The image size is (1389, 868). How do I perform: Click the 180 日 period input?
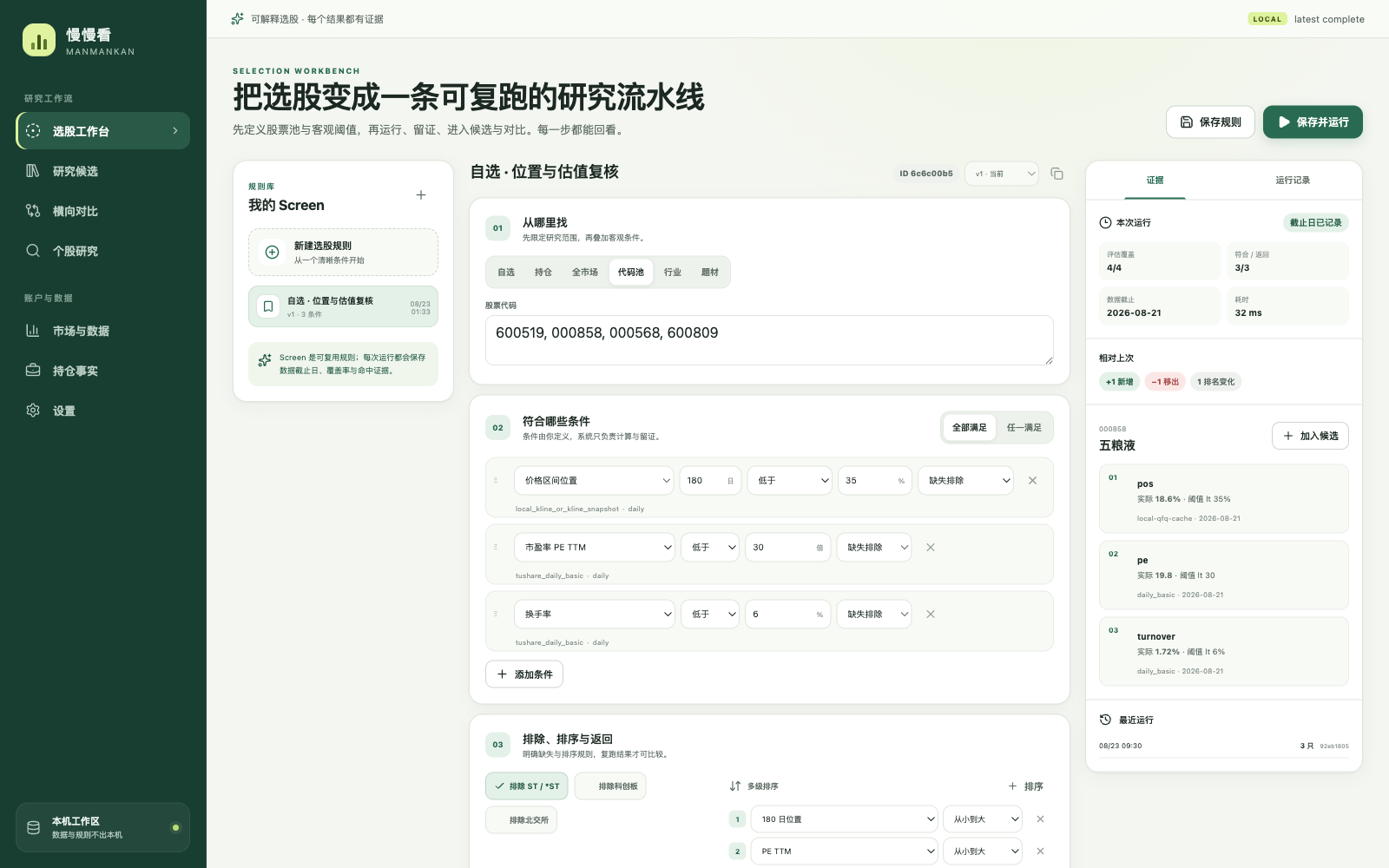click(x=710, y=480)
